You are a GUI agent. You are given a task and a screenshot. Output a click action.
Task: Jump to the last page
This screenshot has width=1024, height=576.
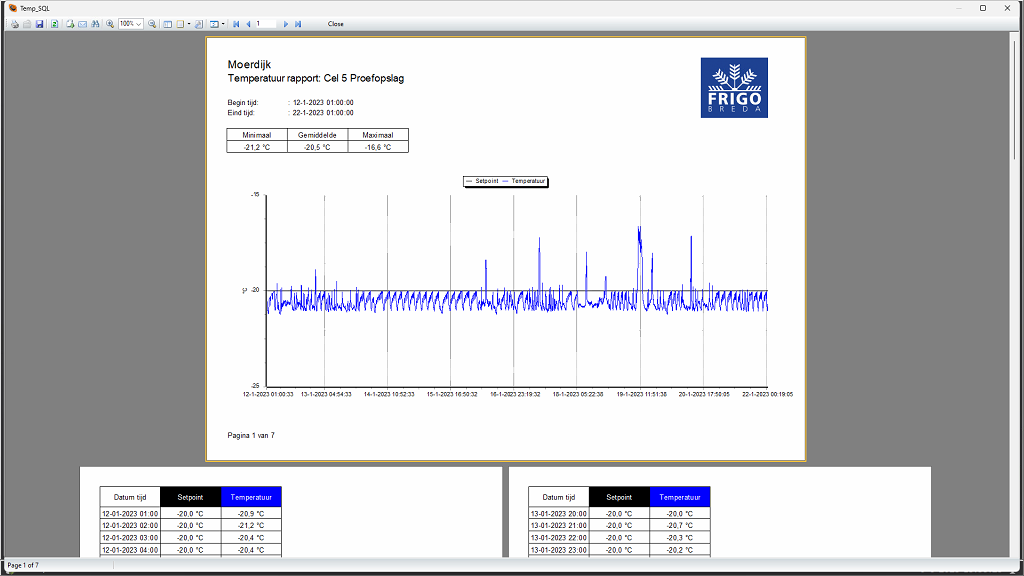[298, 24]
